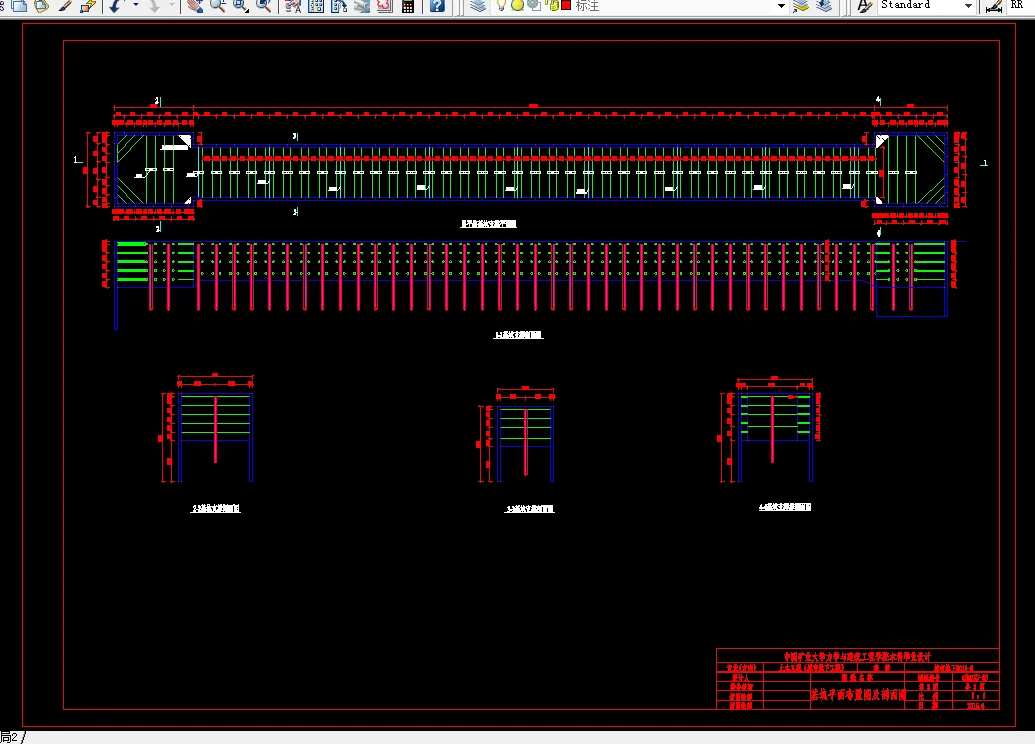Open the Dimension Style manager icon
Viewport: 1035px width, 744px height.
pos(993,6)
